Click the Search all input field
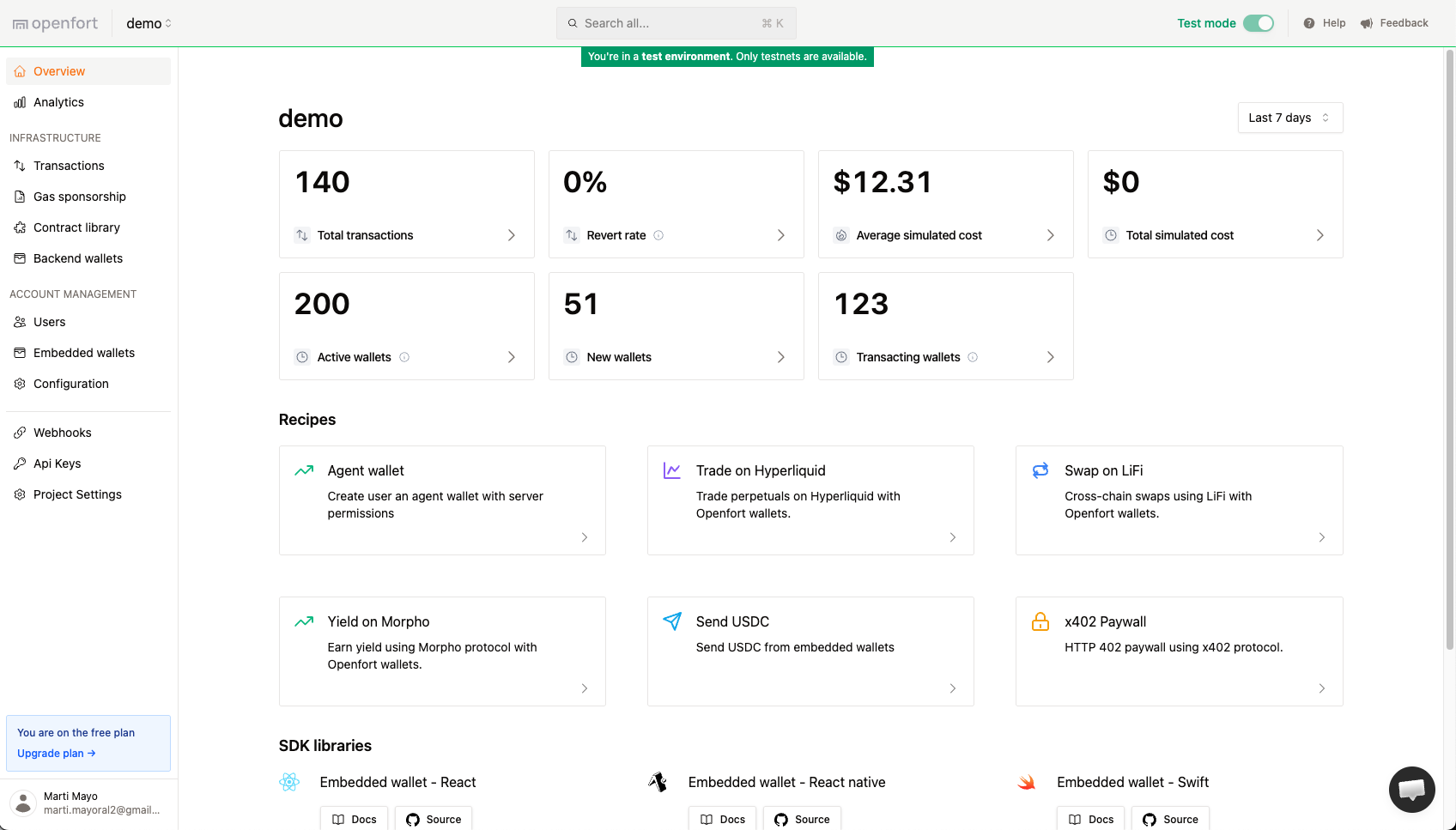Screen dimensions: 1456x830 [675, 23]
